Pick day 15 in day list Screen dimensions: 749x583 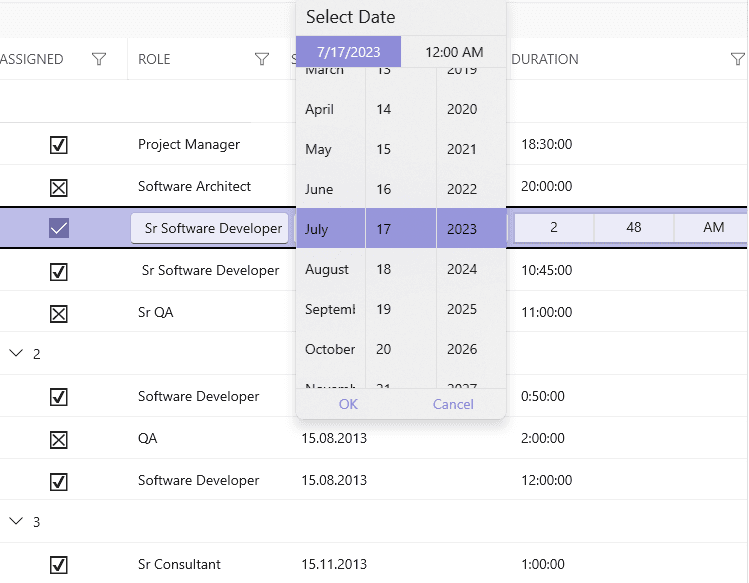[401, 149]
